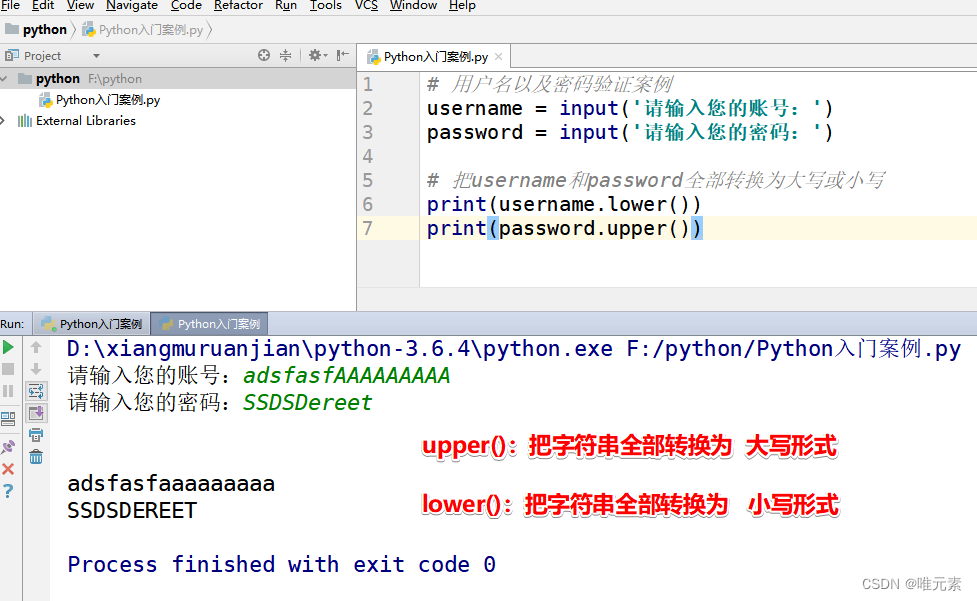
Task: Click the comment text on line 1
Action: (x=550, y=84)
